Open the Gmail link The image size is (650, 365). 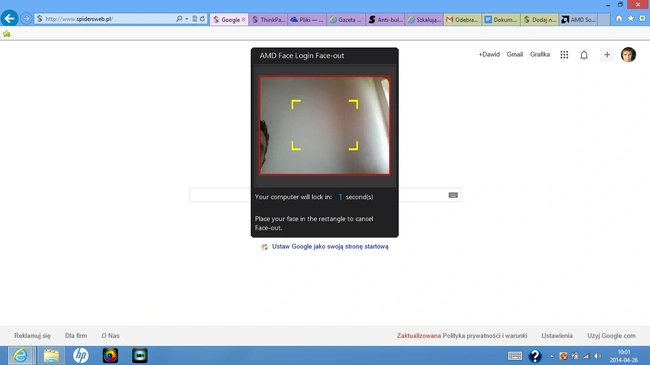514,54
